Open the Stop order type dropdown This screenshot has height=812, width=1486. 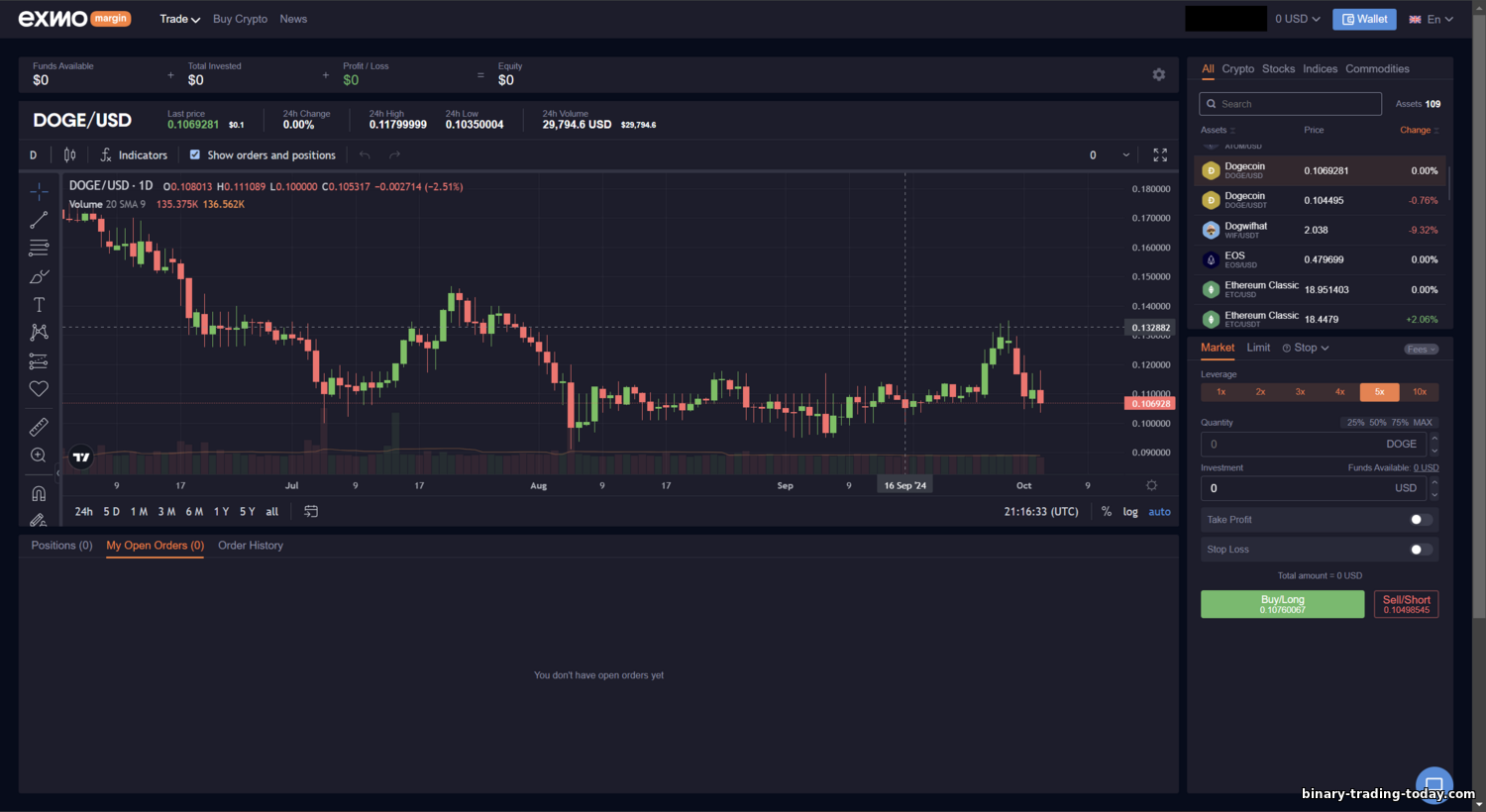point(1306,348)
